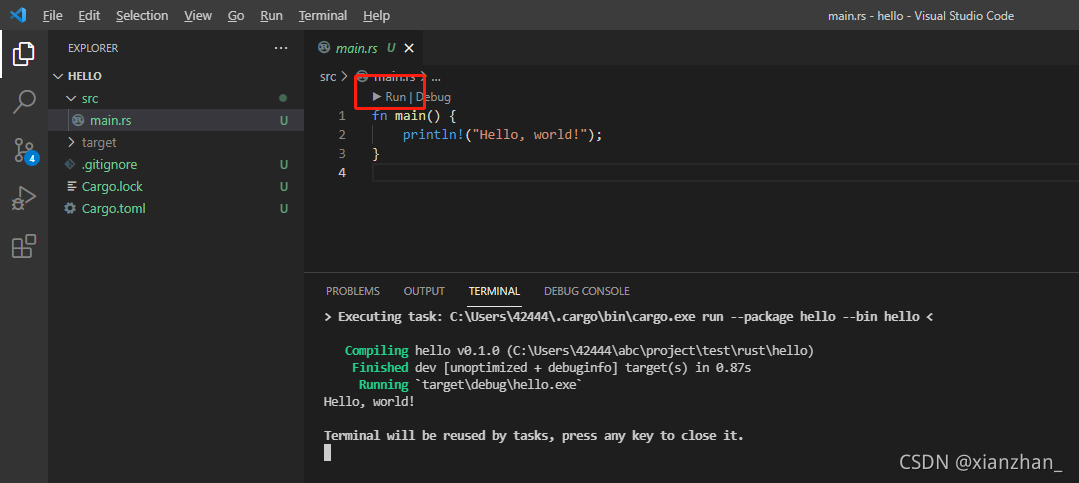Open the Edit menu
This screenshot has width=1079, height=483.
tap(89, 15)
